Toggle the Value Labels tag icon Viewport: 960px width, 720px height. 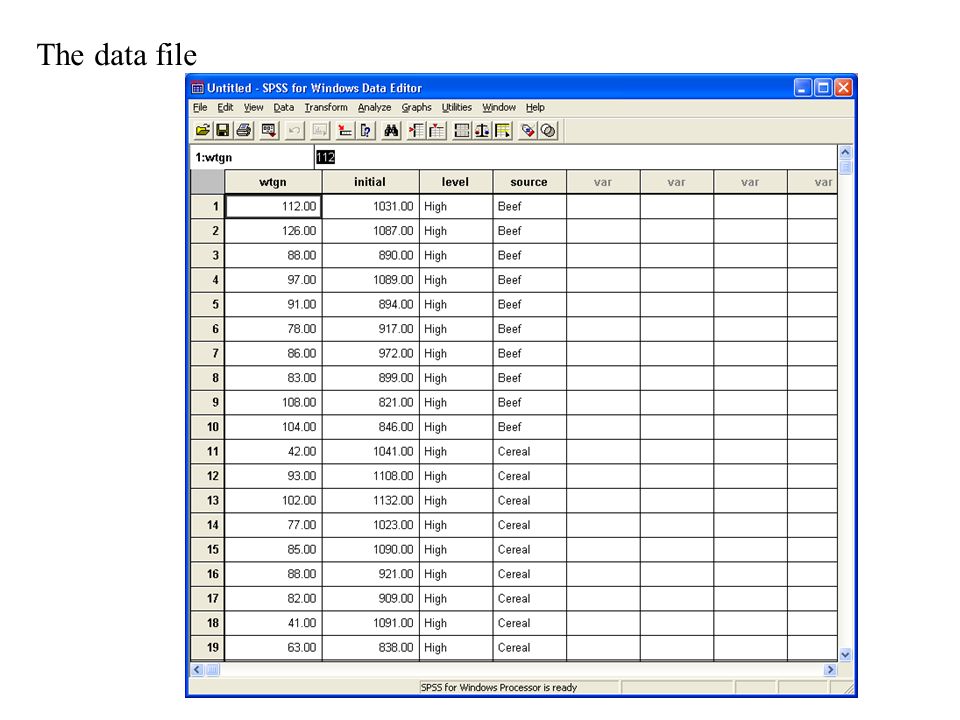click(x=528, y=130)
